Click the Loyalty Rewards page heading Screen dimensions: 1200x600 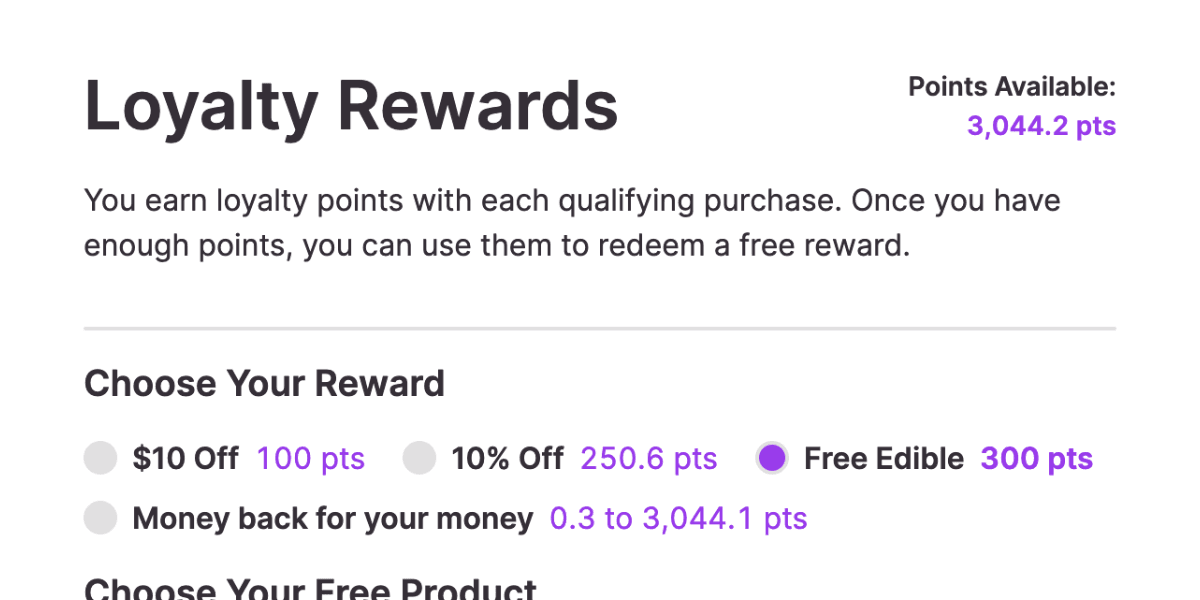tap(351, 105)
